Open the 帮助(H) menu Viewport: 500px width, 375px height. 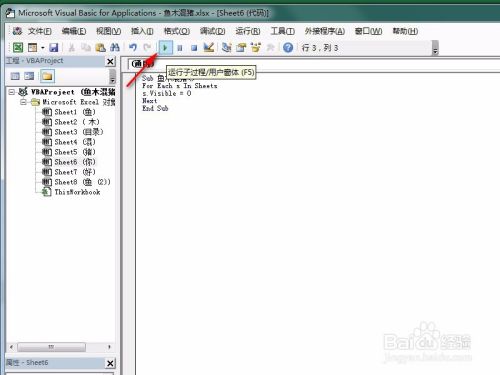coord(405,31)
